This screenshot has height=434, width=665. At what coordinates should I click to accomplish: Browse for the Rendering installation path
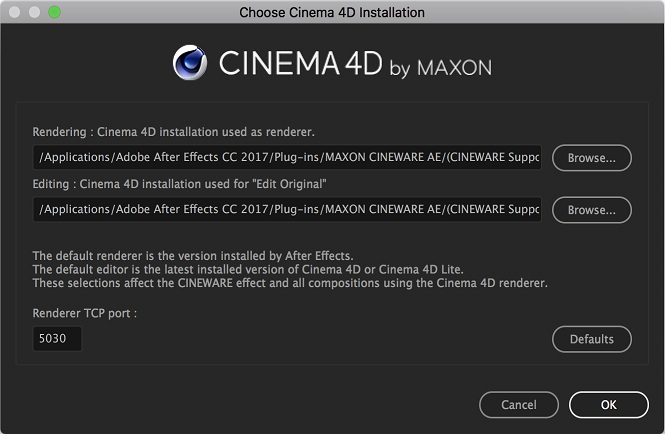click(x=591, y=158)
